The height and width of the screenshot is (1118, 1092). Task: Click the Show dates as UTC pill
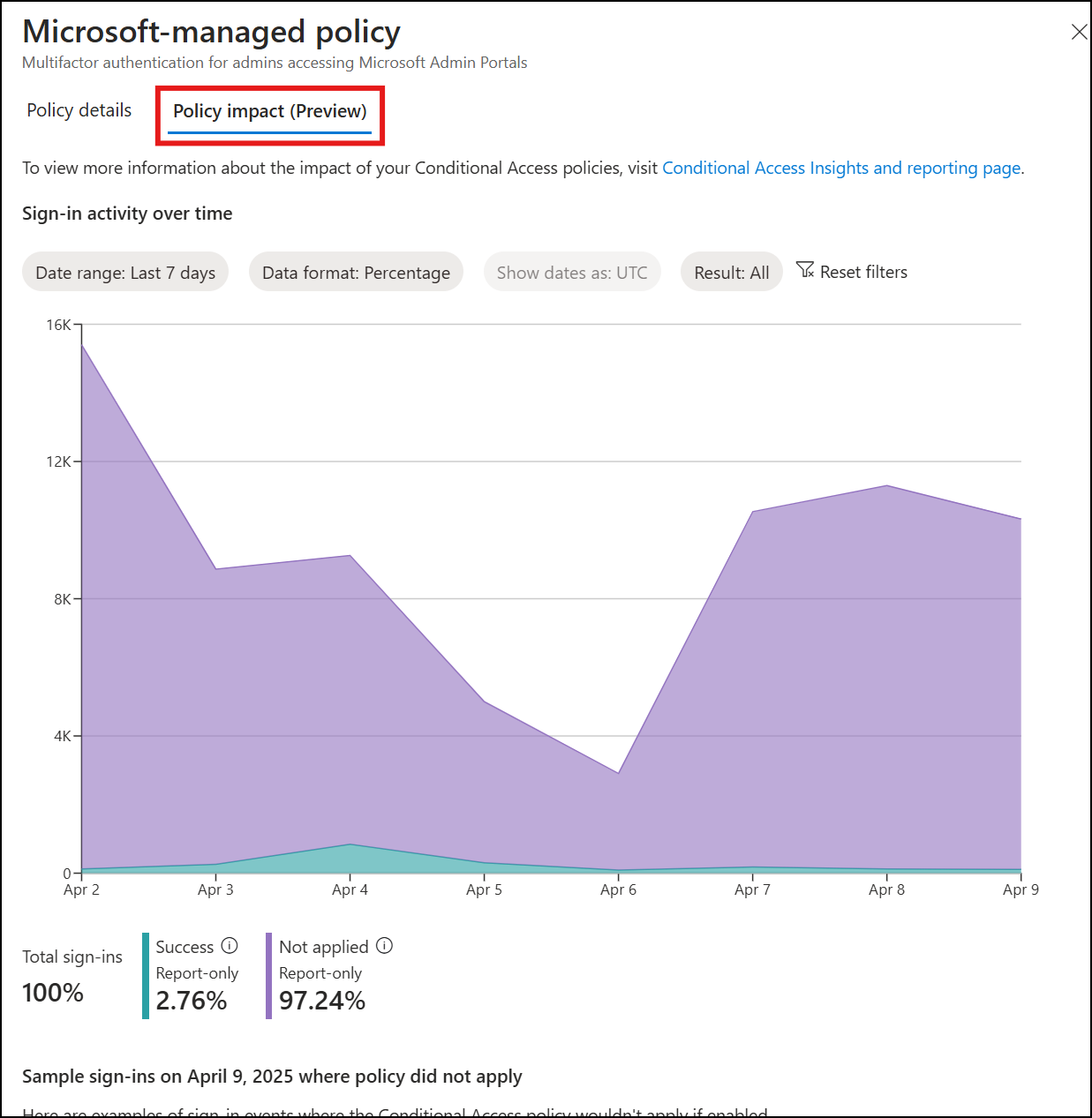pos(571,272)
